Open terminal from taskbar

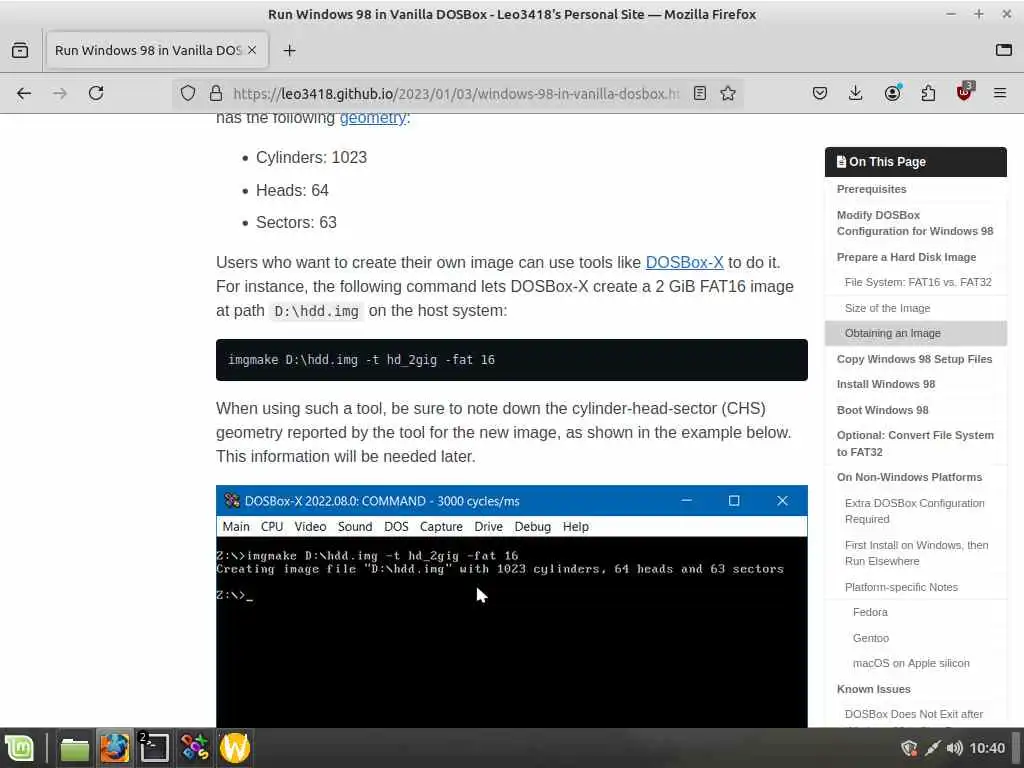tap(154, 748)
